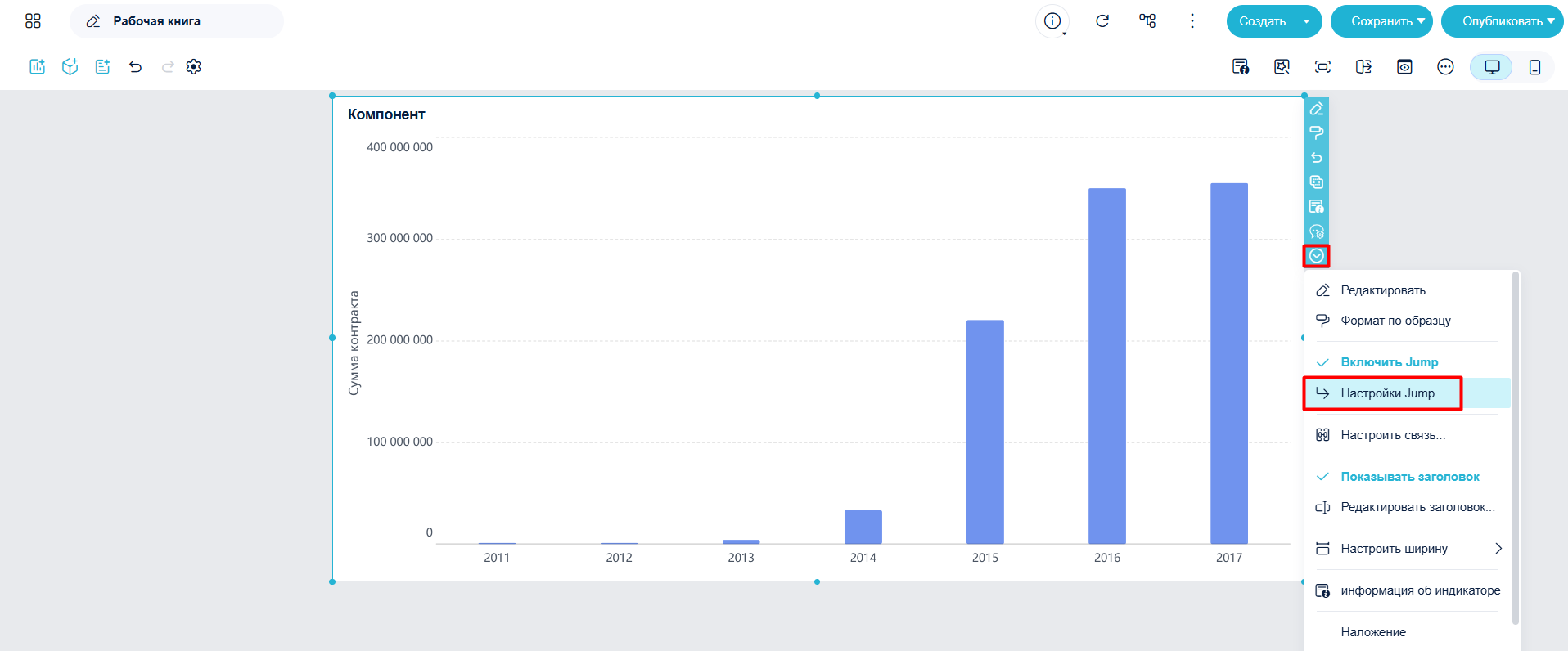Click the Опубликовать button

pyautogui.click(x=1503, y=21)
